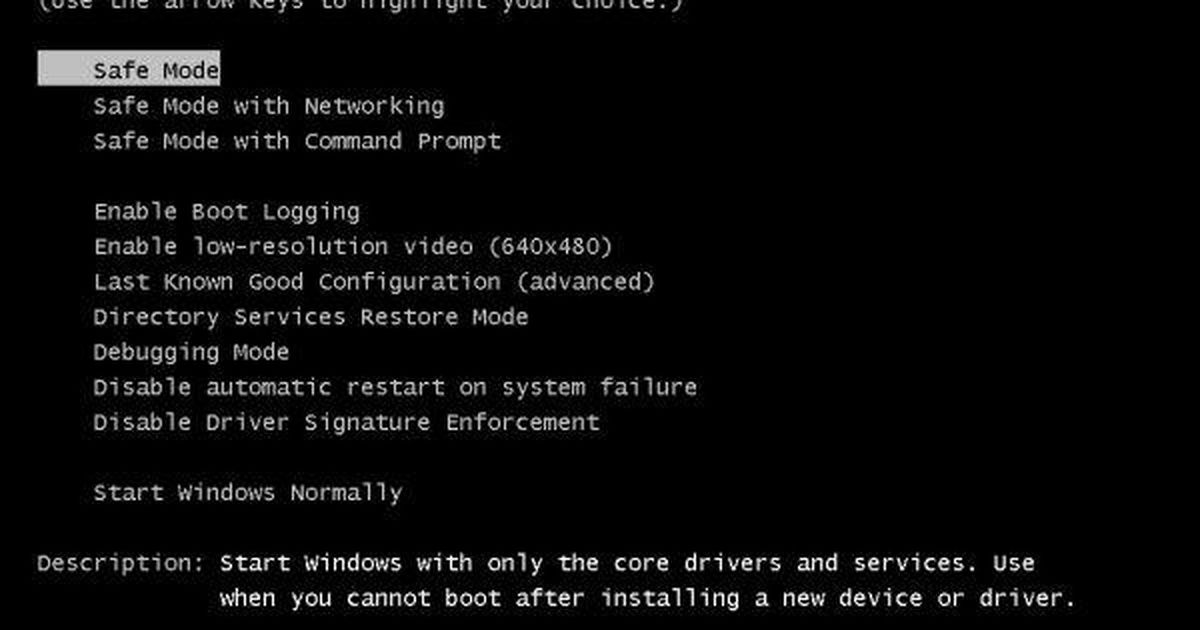Select Start Windows Normally
1200x630 pixels.
tap(248, 493)
